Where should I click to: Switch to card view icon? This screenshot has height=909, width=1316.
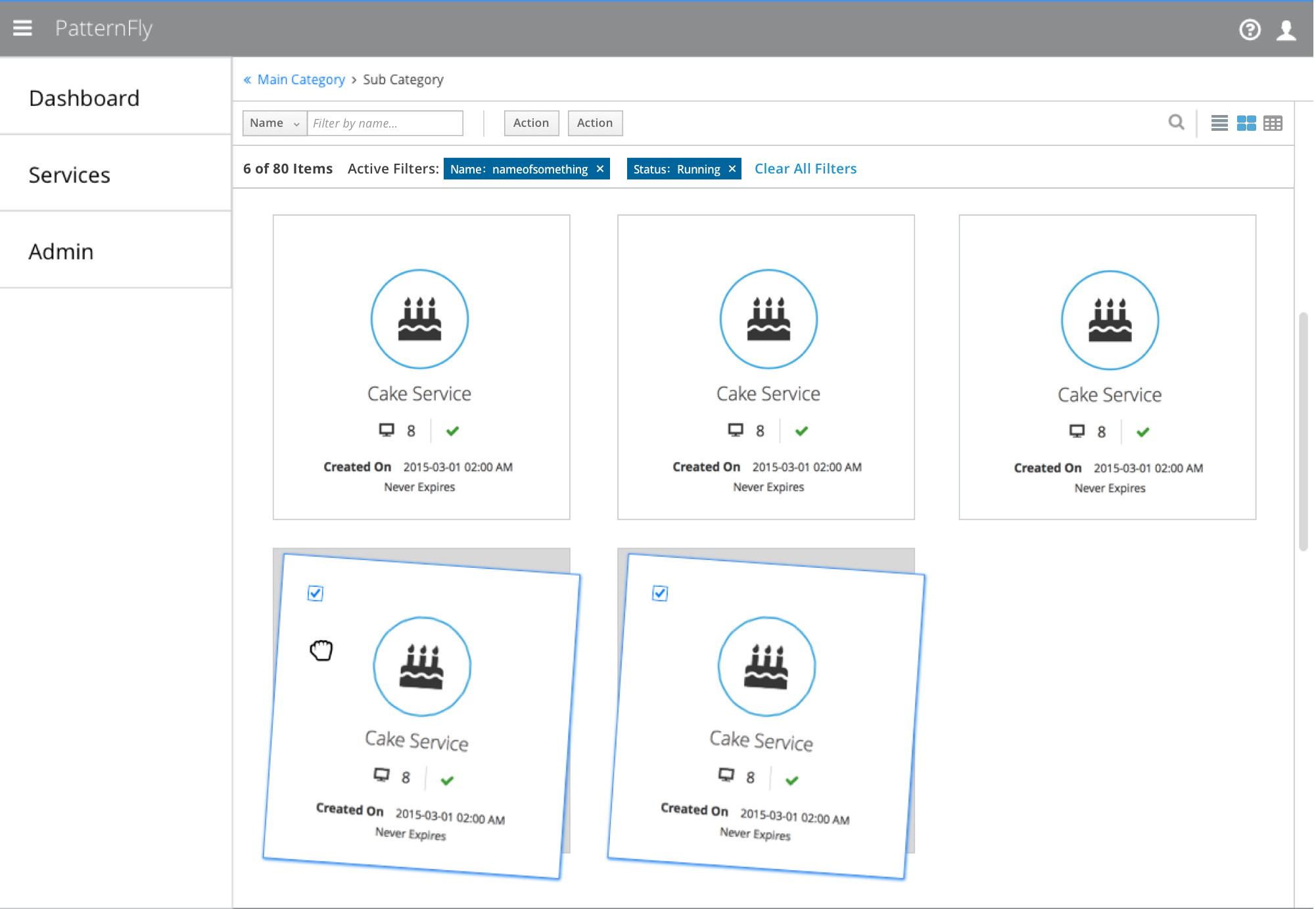(1246, 123)
